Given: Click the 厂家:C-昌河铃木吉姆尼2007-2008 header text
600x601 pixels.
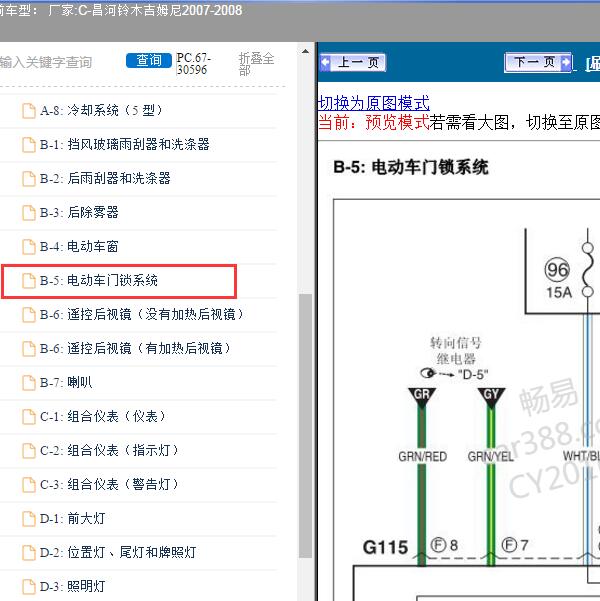Looking at the screenshot, I should point(145,10).
